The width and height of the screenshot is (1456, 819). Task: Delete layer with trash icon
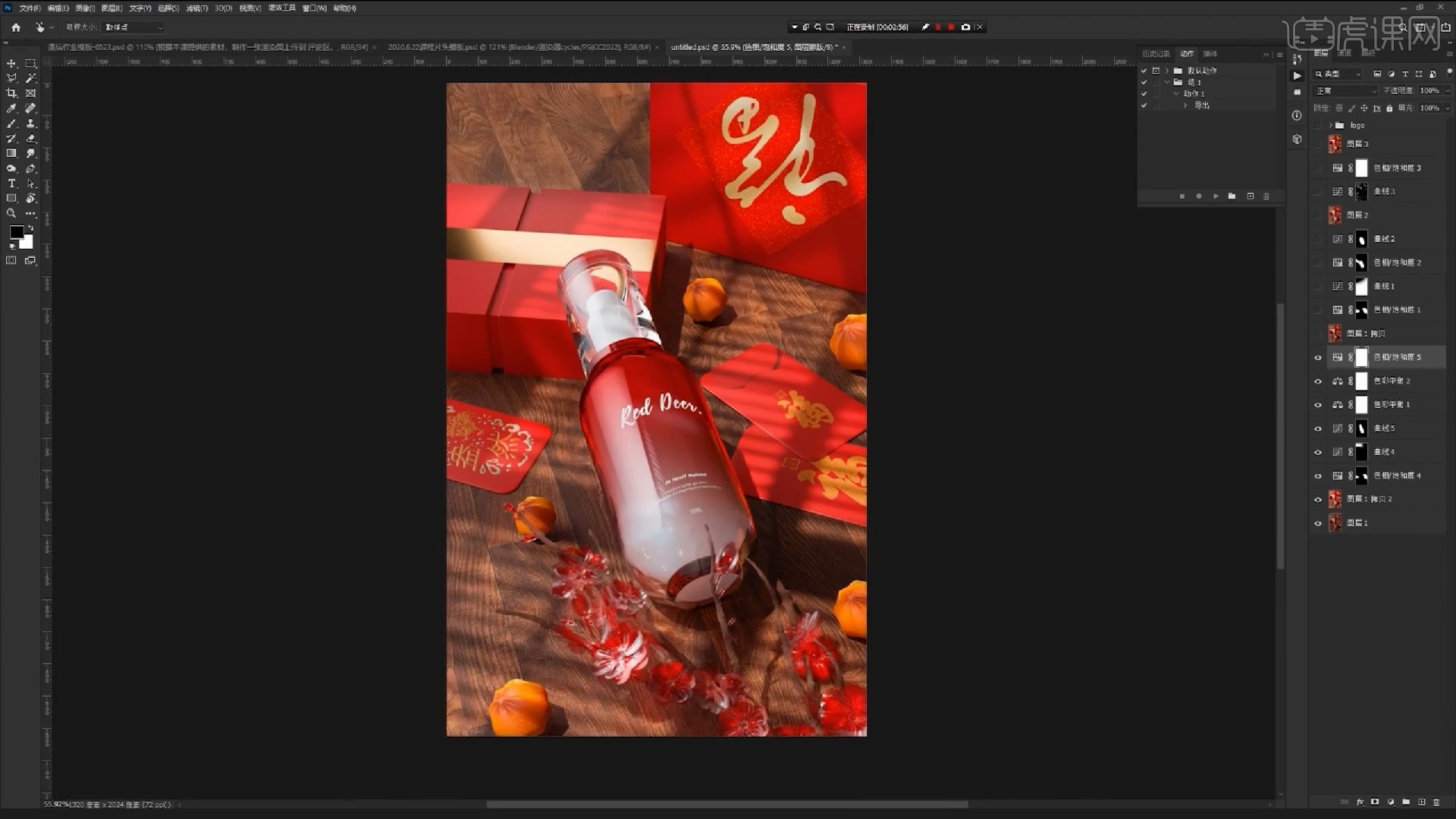(x=1436, y=802)
